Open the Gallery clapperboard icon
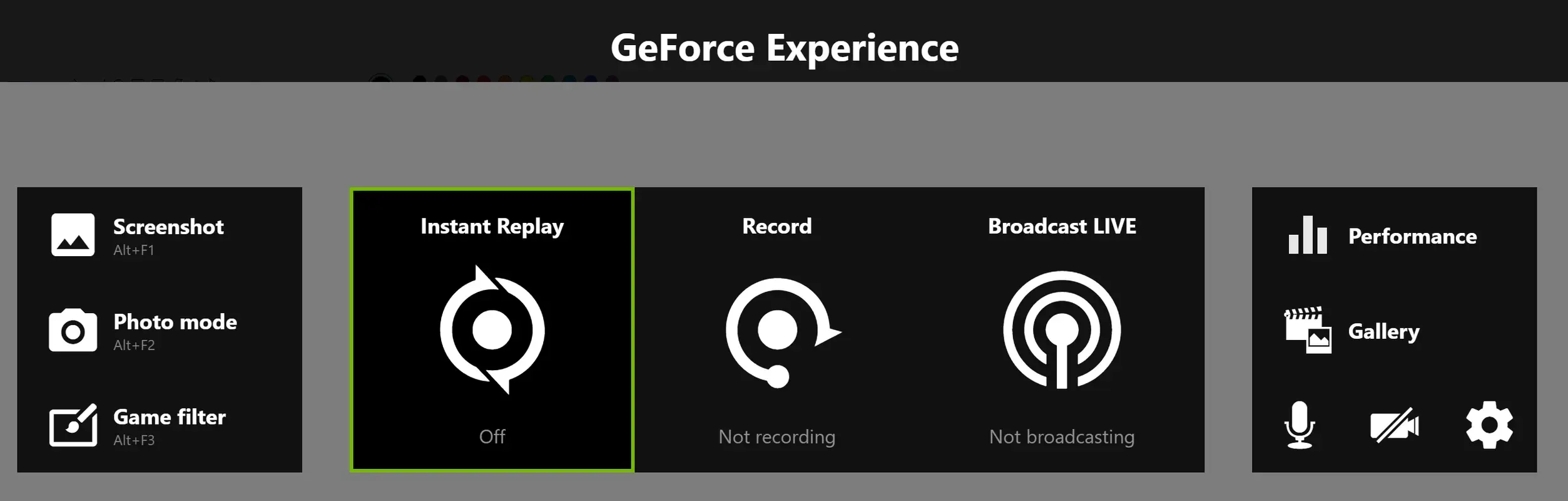The image size is (1568, 501). [1307, 330]
